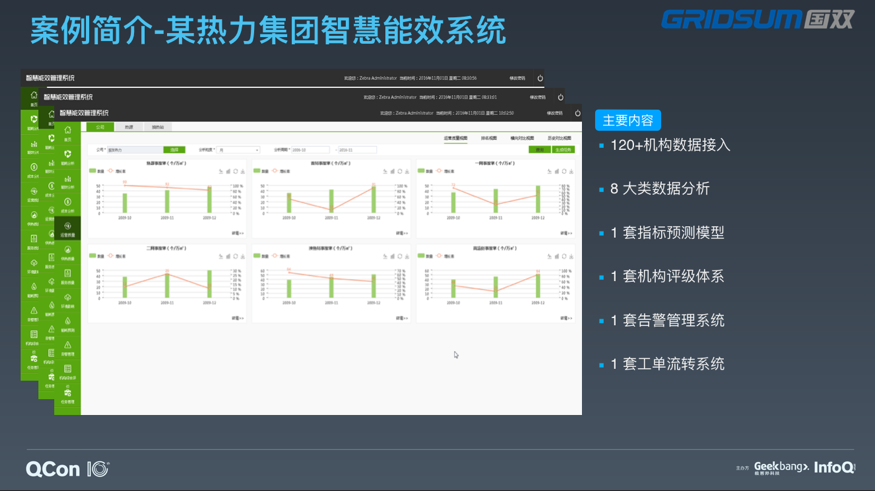Refresh the bottom-right chart
The width and height of the screenshot is (875, 491).
(x=564, y=256)
